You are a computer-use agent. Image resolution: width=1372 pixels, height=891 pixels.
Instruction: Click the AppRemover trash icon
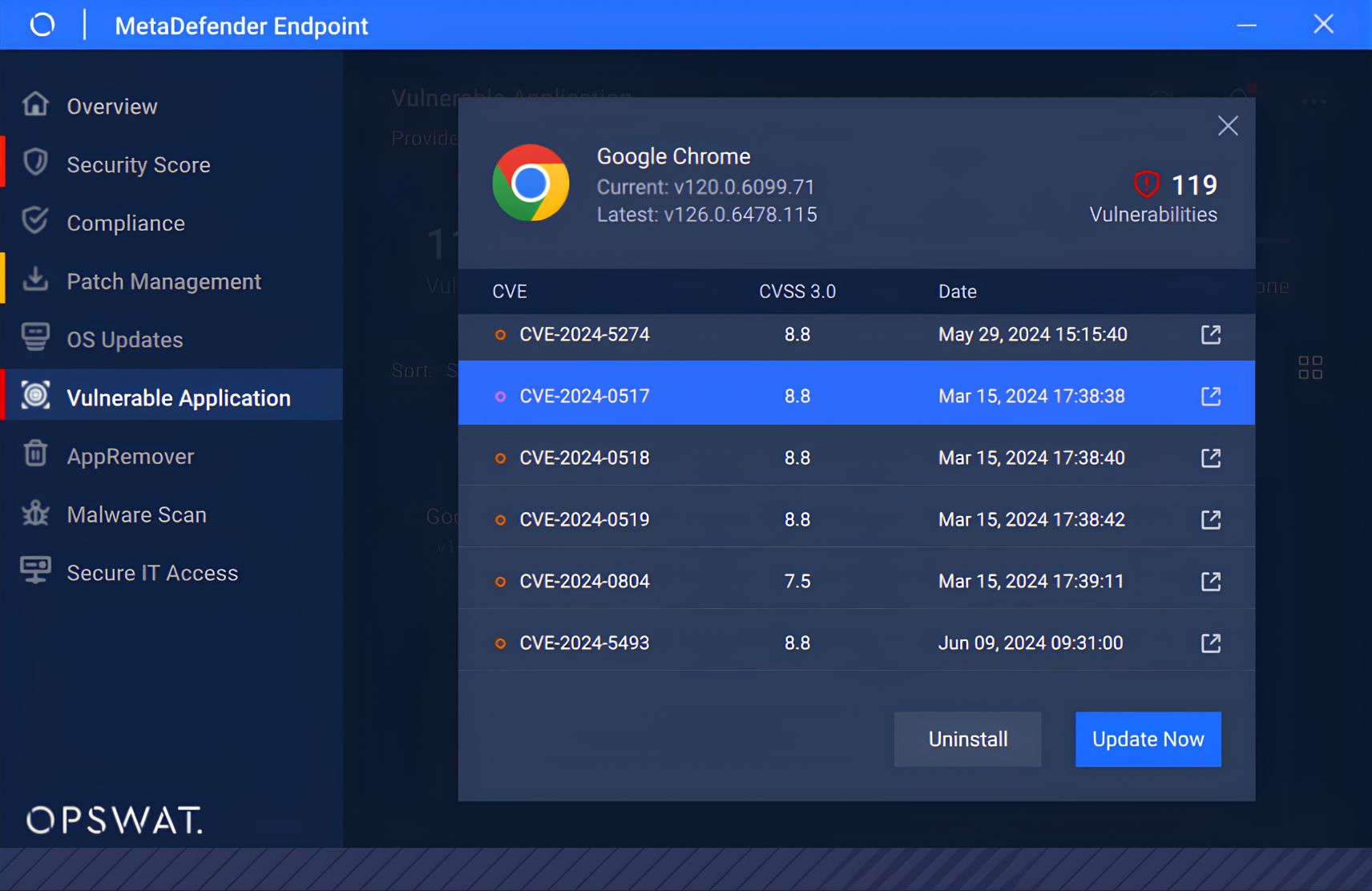click(x=35, y=455)
